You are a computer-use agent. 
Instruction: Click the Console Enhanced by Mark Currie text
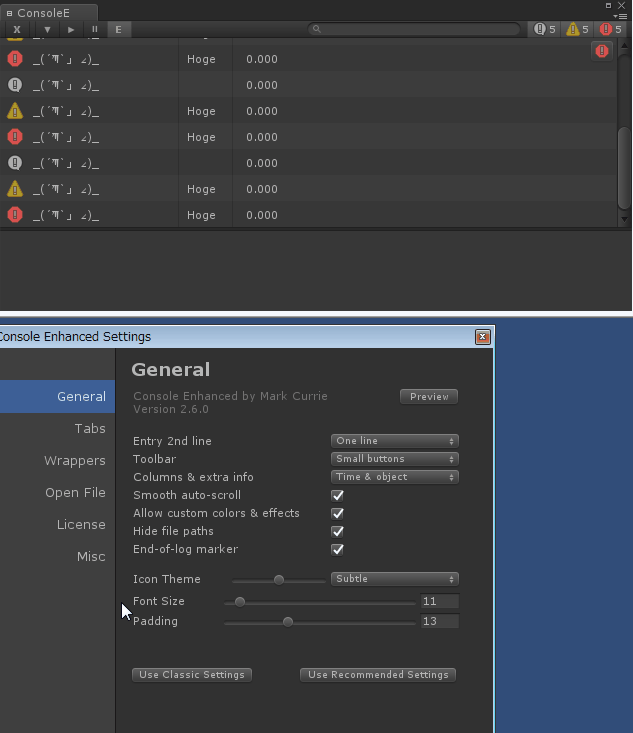click(230, 396)
